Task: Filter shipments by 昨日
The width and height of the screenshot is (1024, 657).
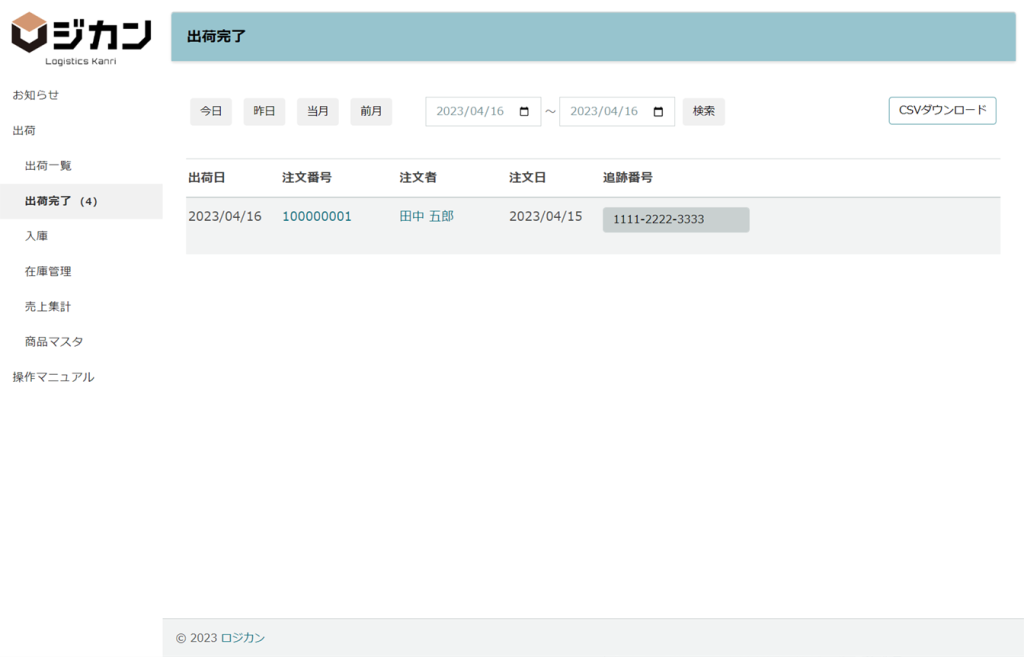Action: point(264,112)
